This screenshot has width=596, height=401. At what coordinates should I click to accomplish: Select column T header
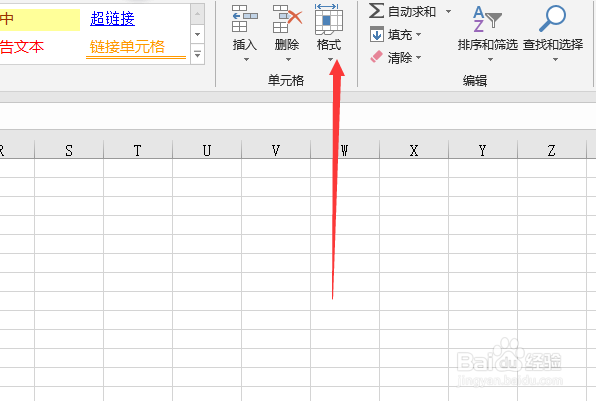(138, 150)
